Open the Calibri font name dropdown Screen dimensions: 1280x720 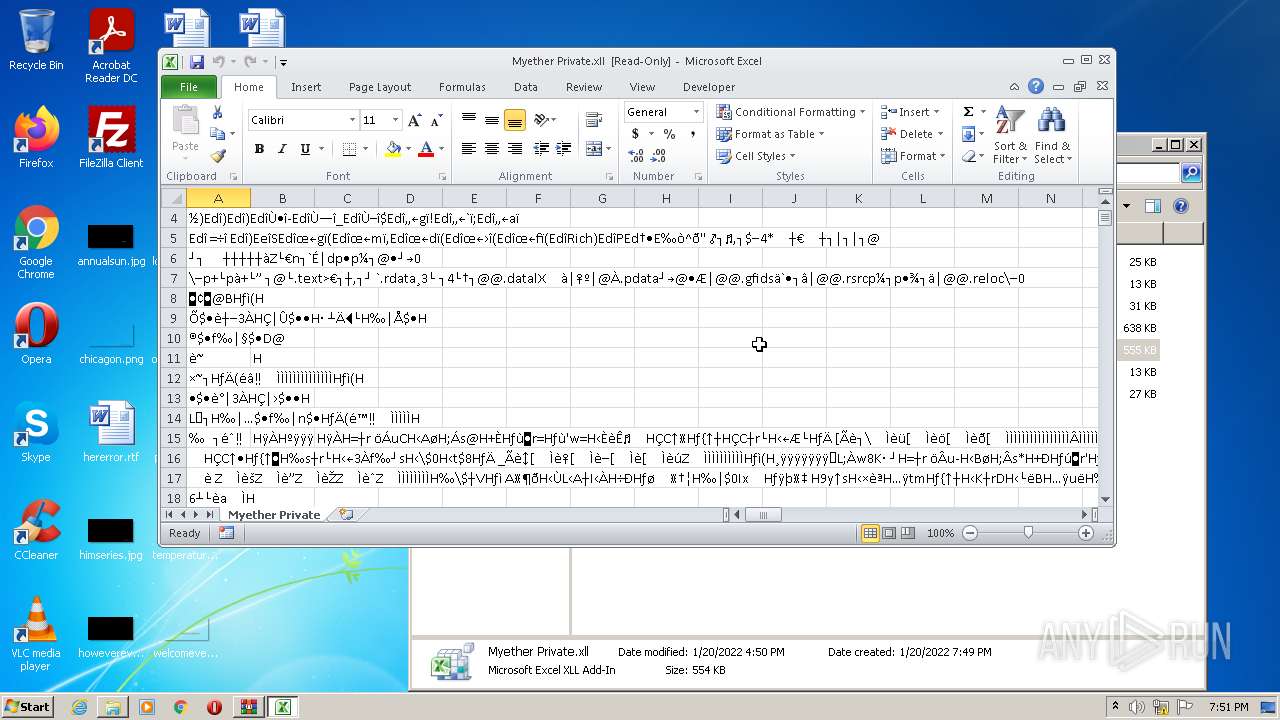click(x=352, y=120)
